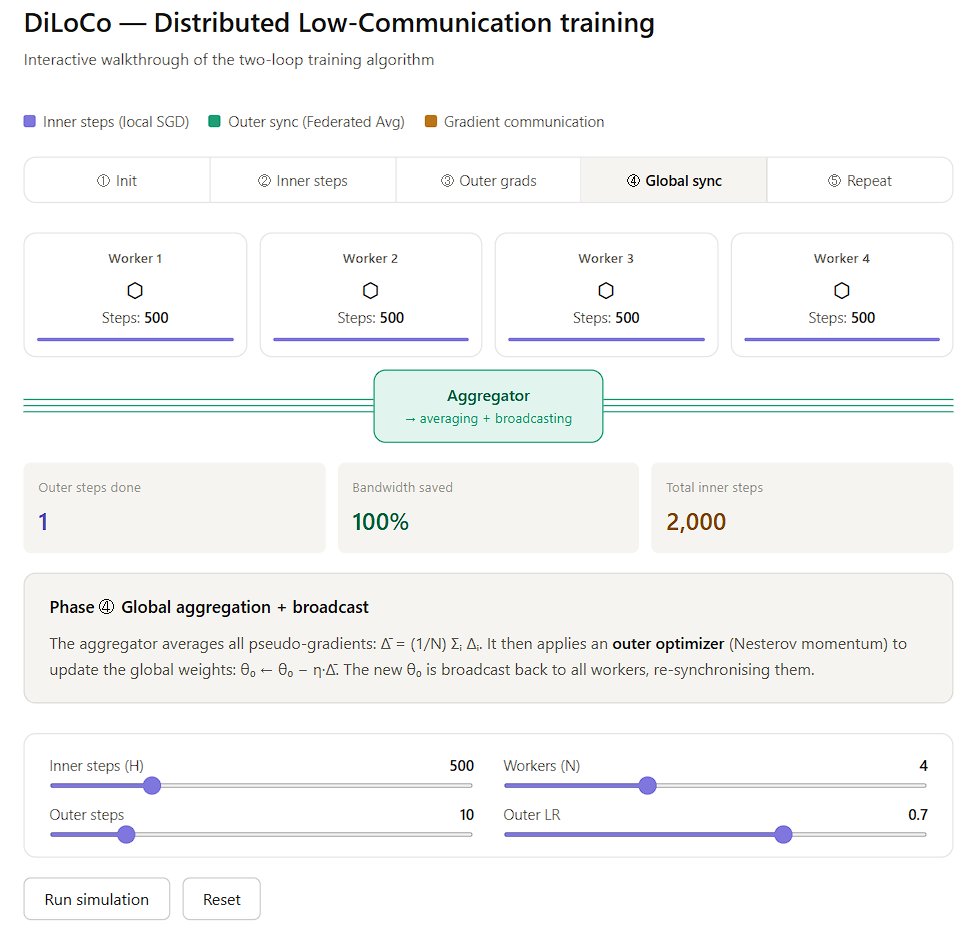
Task: Click the 'Outer LR' slider label
Action: click(x=532, y=815)
